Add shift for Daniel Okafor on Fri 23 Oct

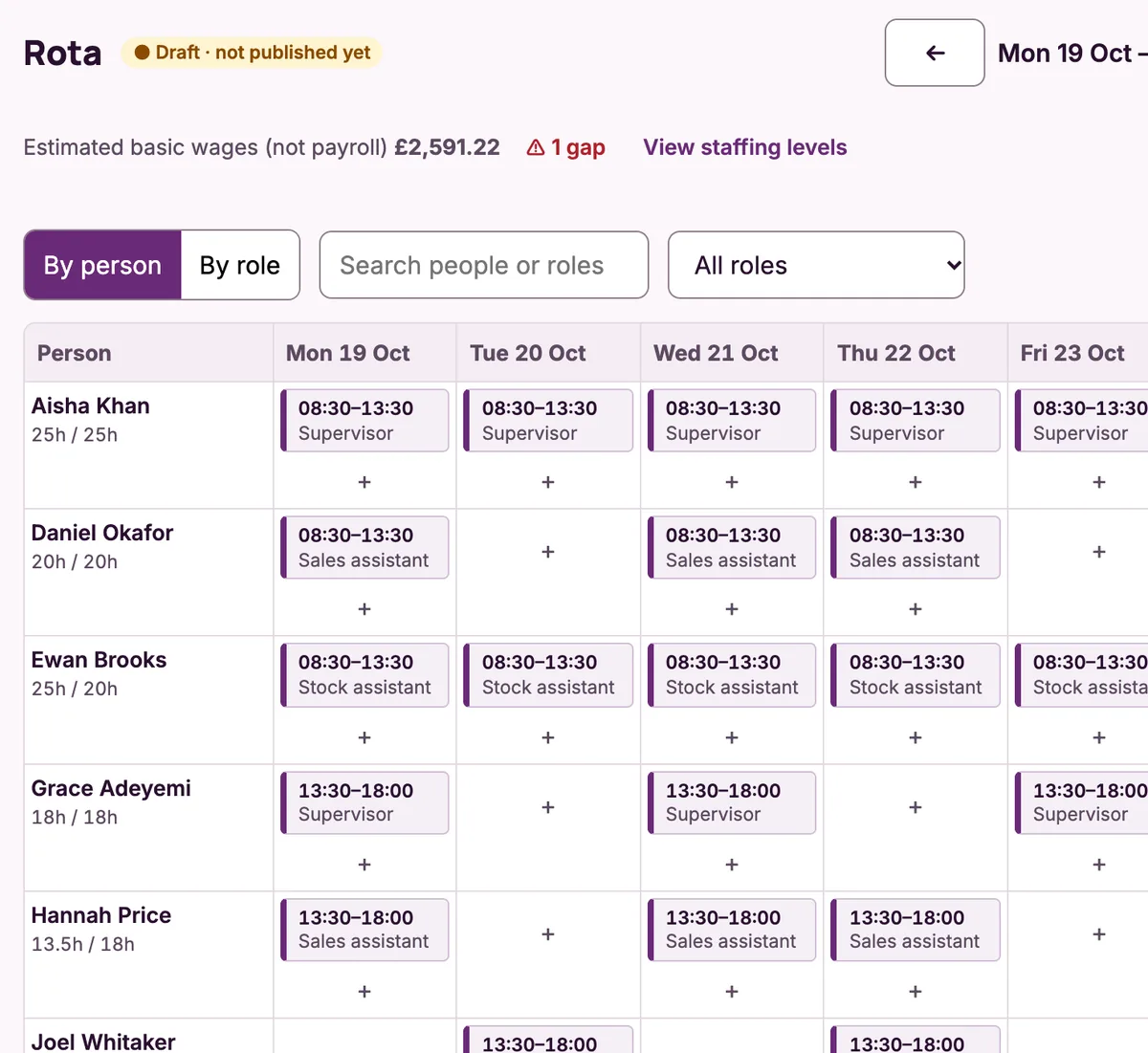[1099, 552]
